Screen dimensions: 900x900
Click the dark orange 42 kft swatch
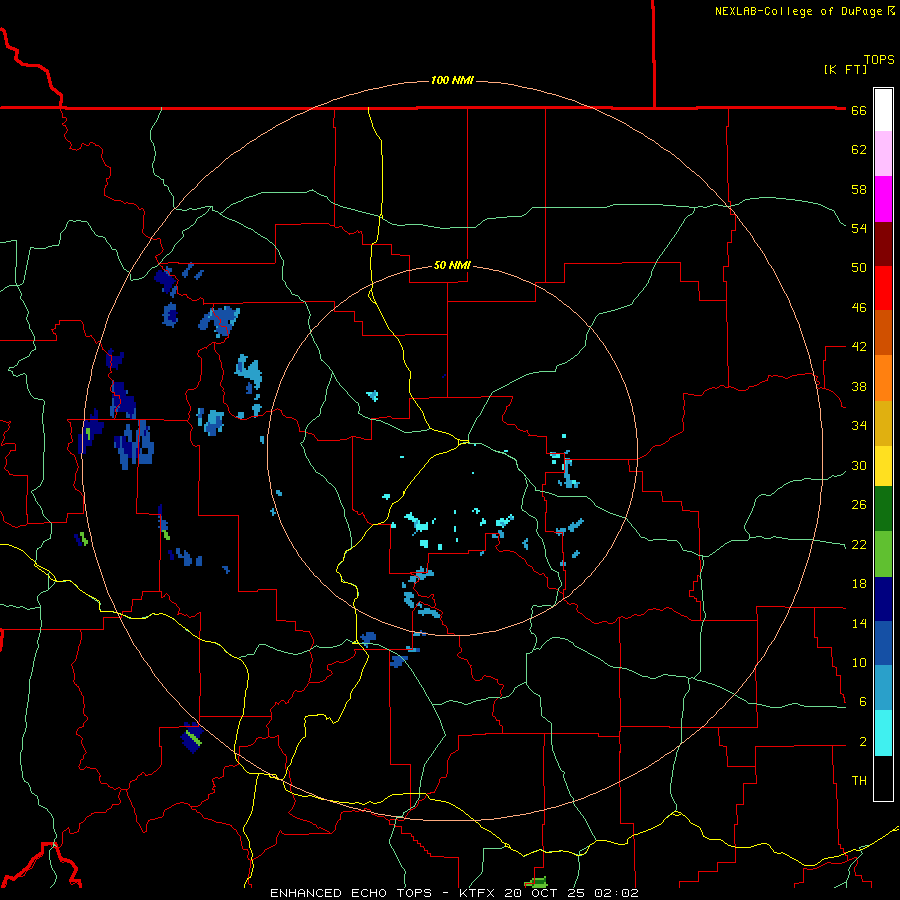coord(883,333)
